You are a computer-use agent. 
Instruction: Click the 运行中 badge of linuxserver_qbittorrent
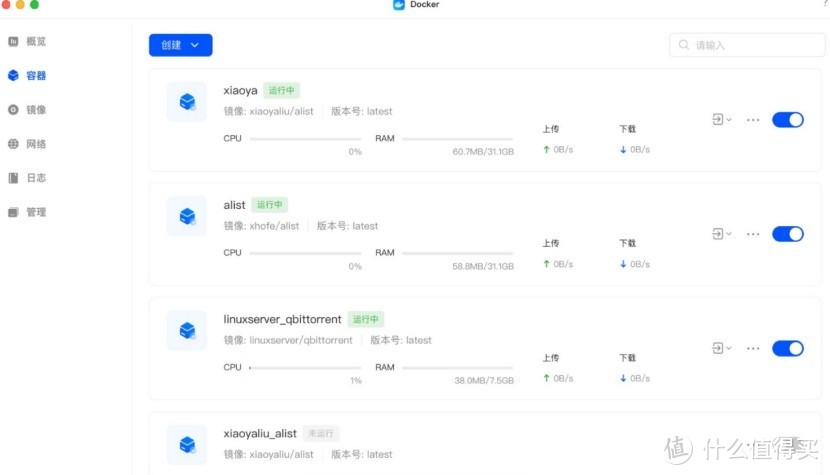[366, 319]
